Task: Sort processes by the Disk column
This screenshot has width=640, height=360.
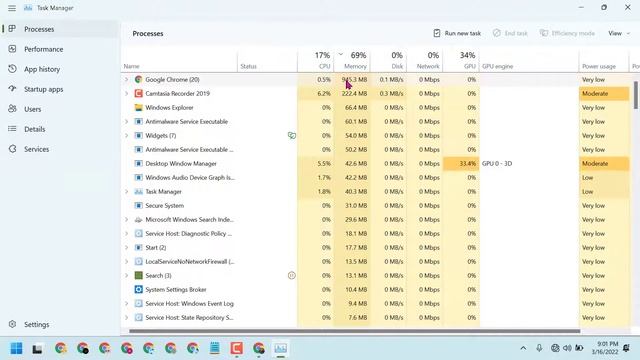Action: click(388, 60)
